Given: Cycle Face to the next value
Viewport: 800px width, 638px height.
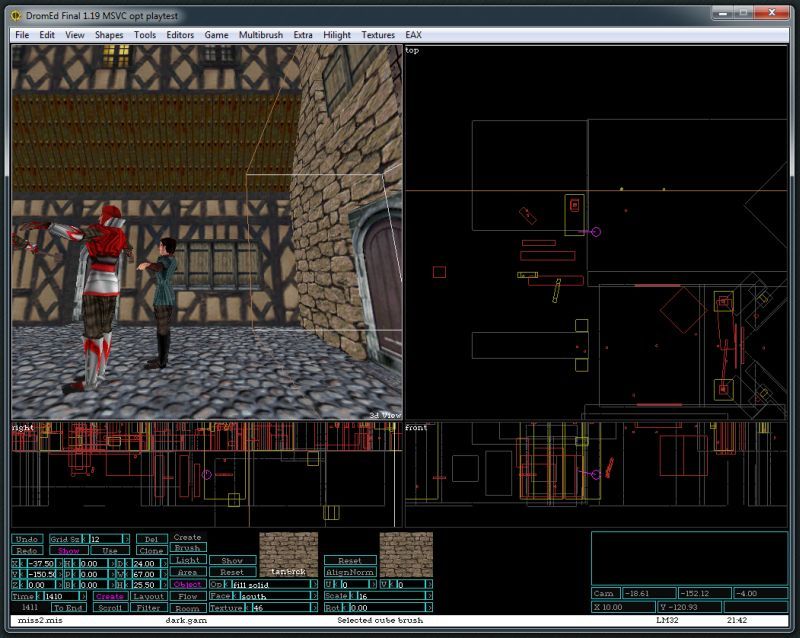Looking at the screenshot, I should [x=314, y=596].
